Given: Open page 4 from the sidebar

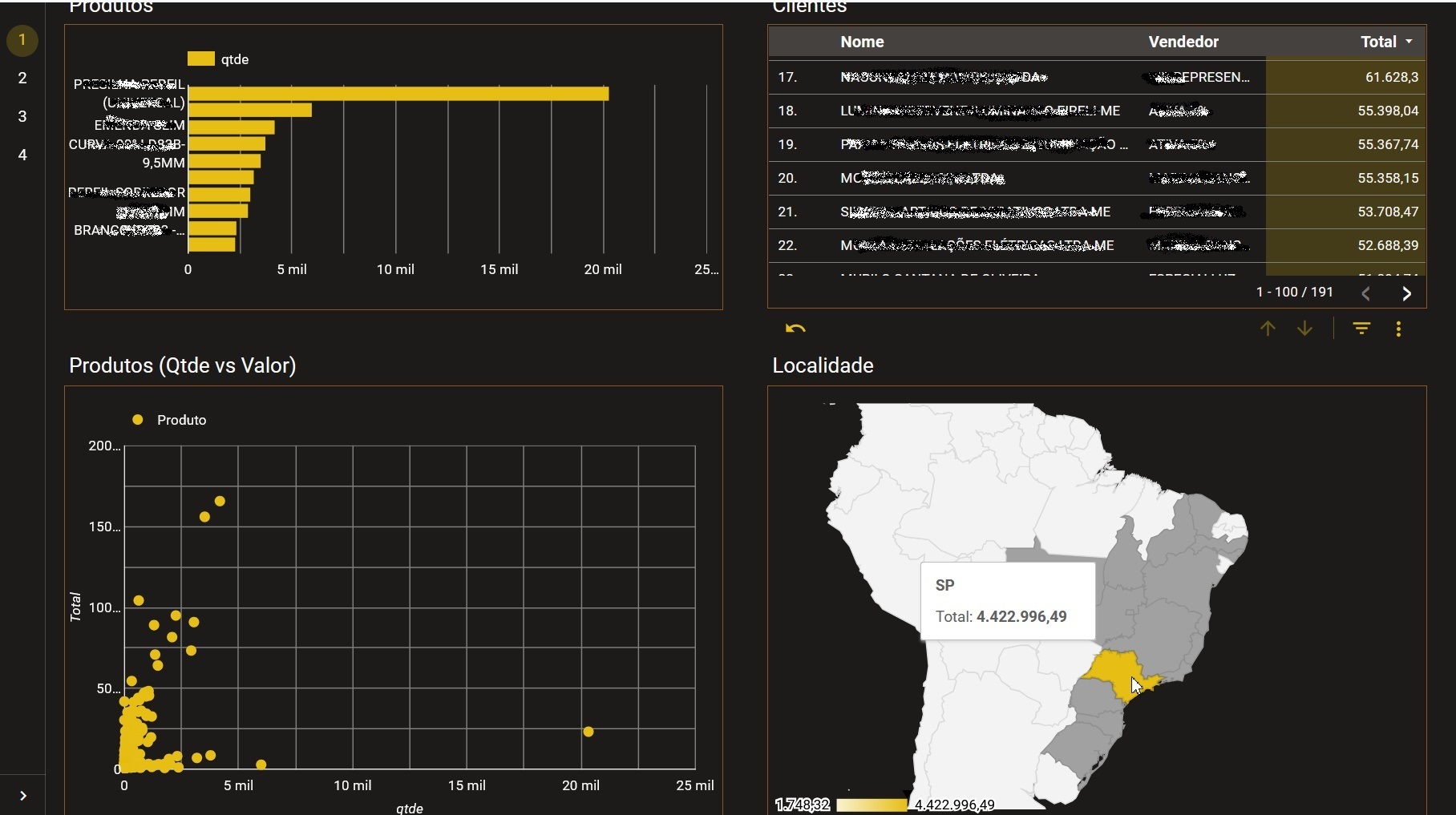Looking at the screenshot, I should pyautogui.click(x=22, y=155).
